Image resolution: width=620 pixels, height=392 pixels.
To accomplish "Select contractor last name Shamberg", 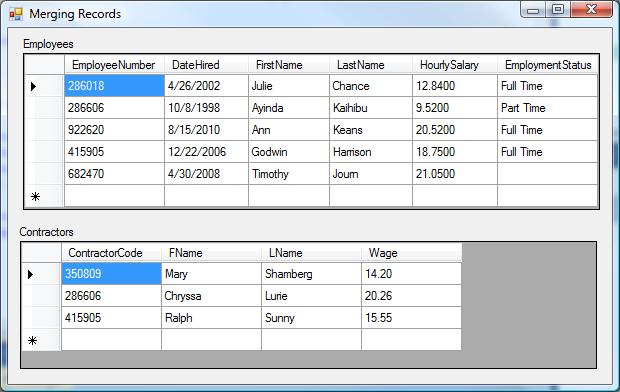I will pyautogui.click(x=312, y=274).
